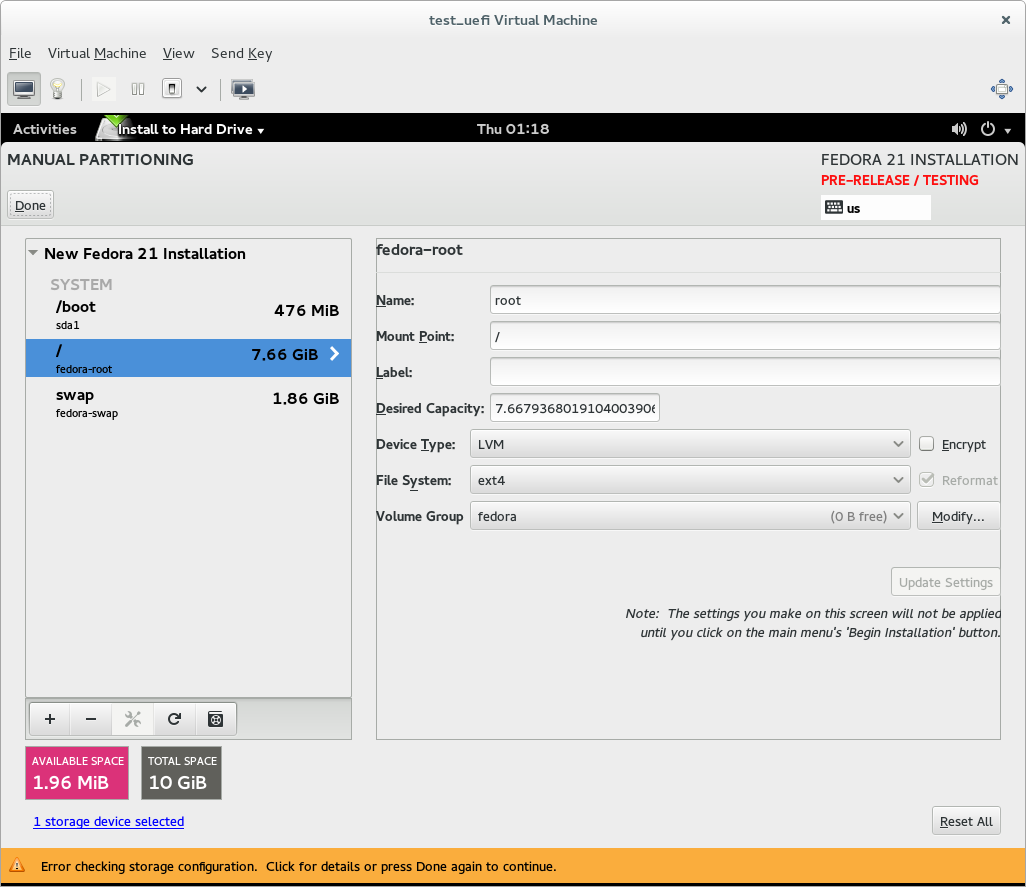Click the arrow on fedora-root row
Screen dimensions: 1026x887
point(334,354)
